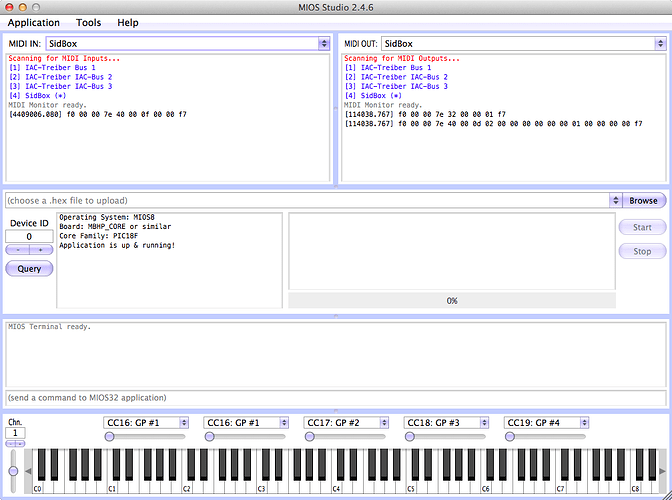Click '[2] IAC-Treiber IAC-Bus 2' in MIDI OUT monitor
The height and width of the screenshot is (500, 672).
coord(396,77)
